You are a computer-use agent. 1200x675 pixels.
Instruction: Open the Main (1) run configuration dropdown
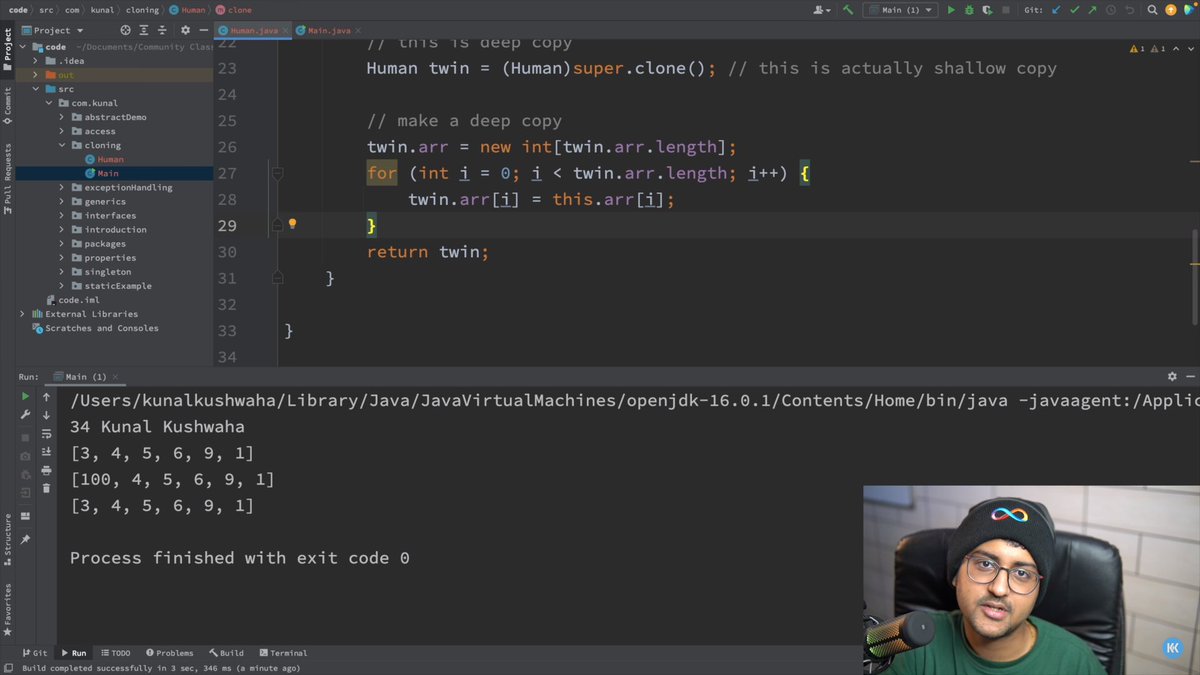[900, 10]
